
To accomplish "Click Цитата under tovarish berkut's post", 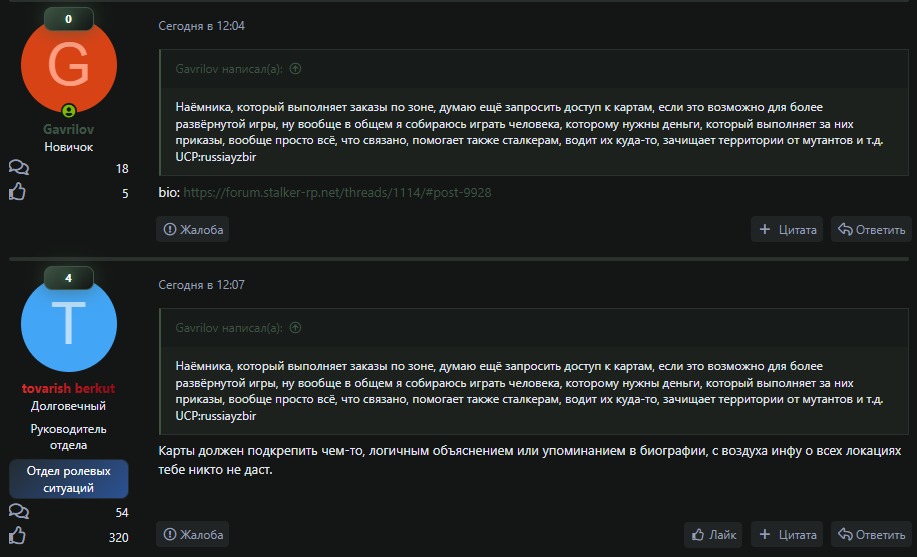I will point(787,534).
